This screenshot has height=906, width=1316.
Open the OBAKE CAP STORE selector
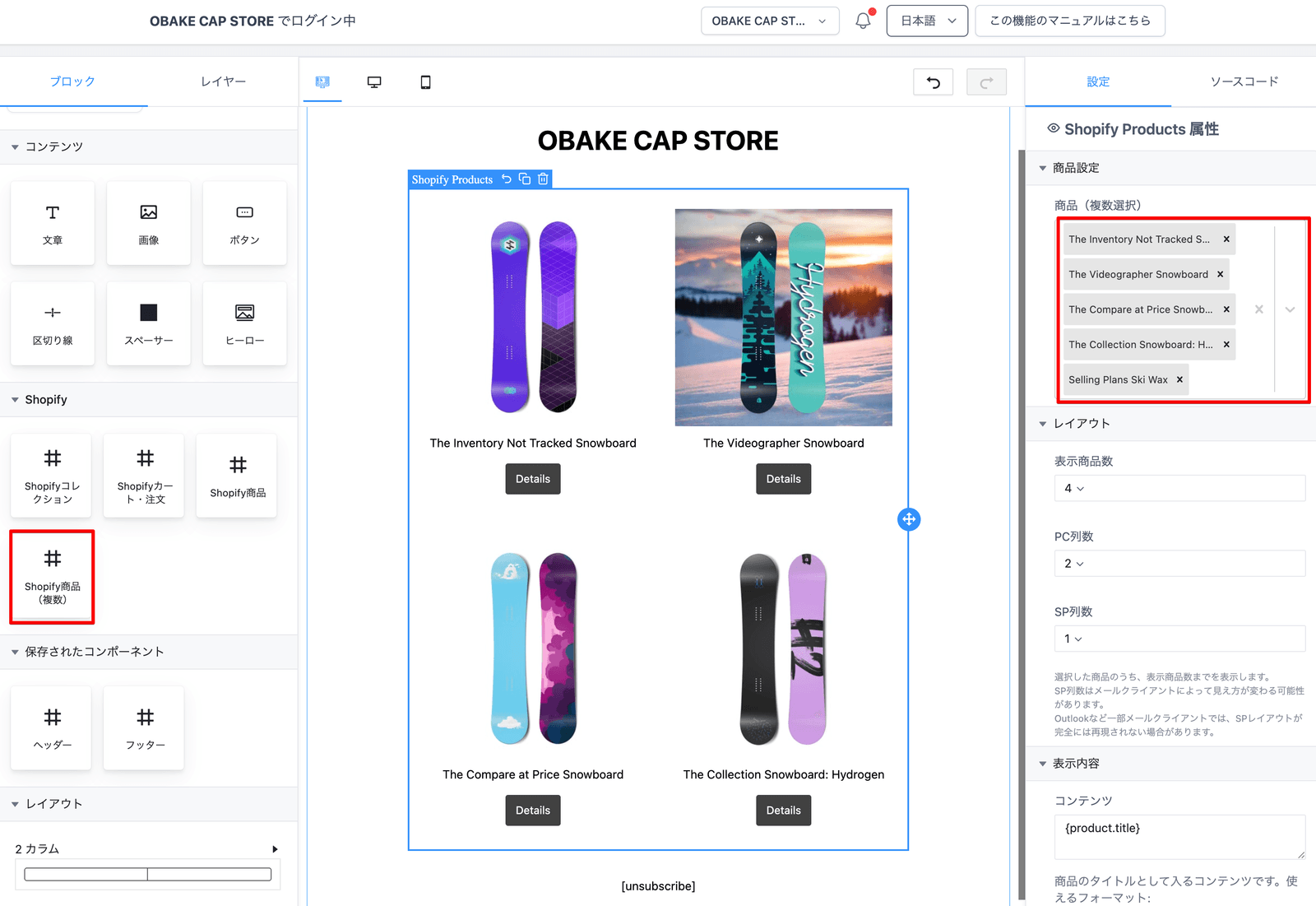pyautogui.click(x=770, y=21)
